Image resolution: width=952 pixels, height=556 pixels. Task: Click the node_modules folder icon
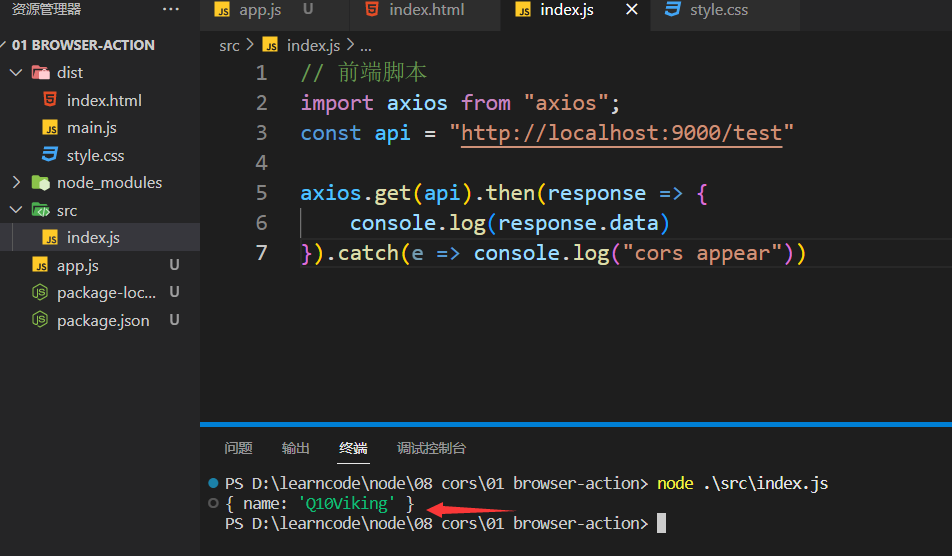[x=40, y=183]
